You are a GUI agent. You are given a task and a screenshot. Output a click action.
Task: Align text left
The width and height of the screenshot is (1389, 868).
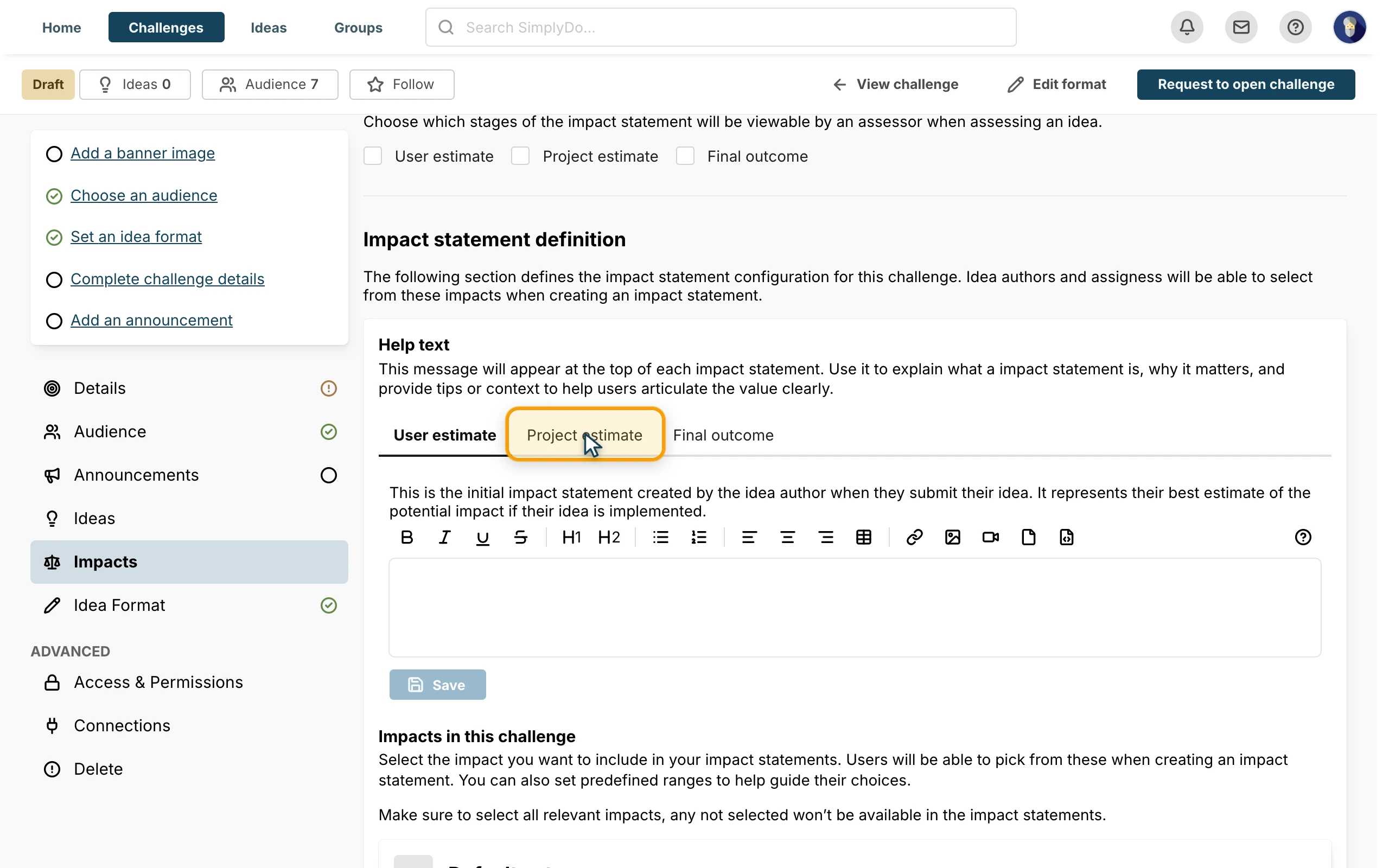749,537
